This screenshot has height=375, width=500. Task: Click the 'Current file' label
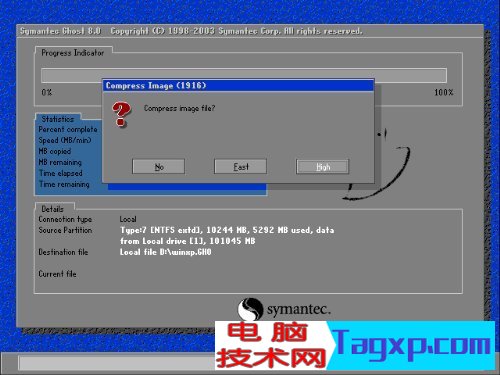(57, 274)
